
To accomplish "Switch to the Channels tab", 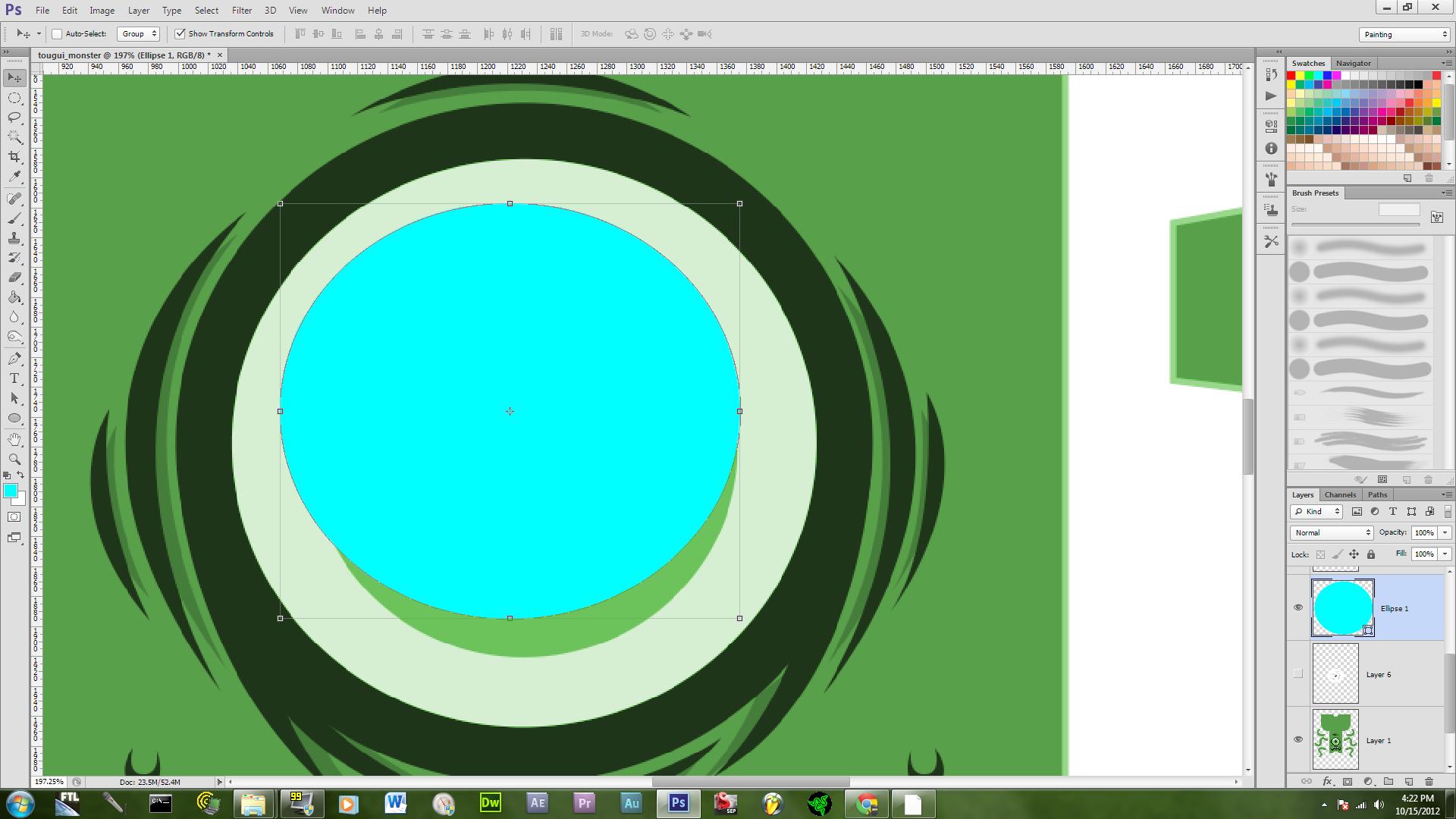I will point(1340,494).
